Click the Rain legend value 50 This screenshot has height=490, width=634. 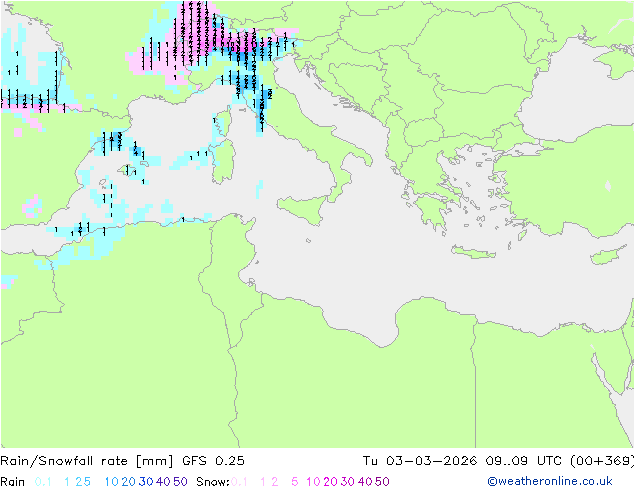tap(180, 482)
